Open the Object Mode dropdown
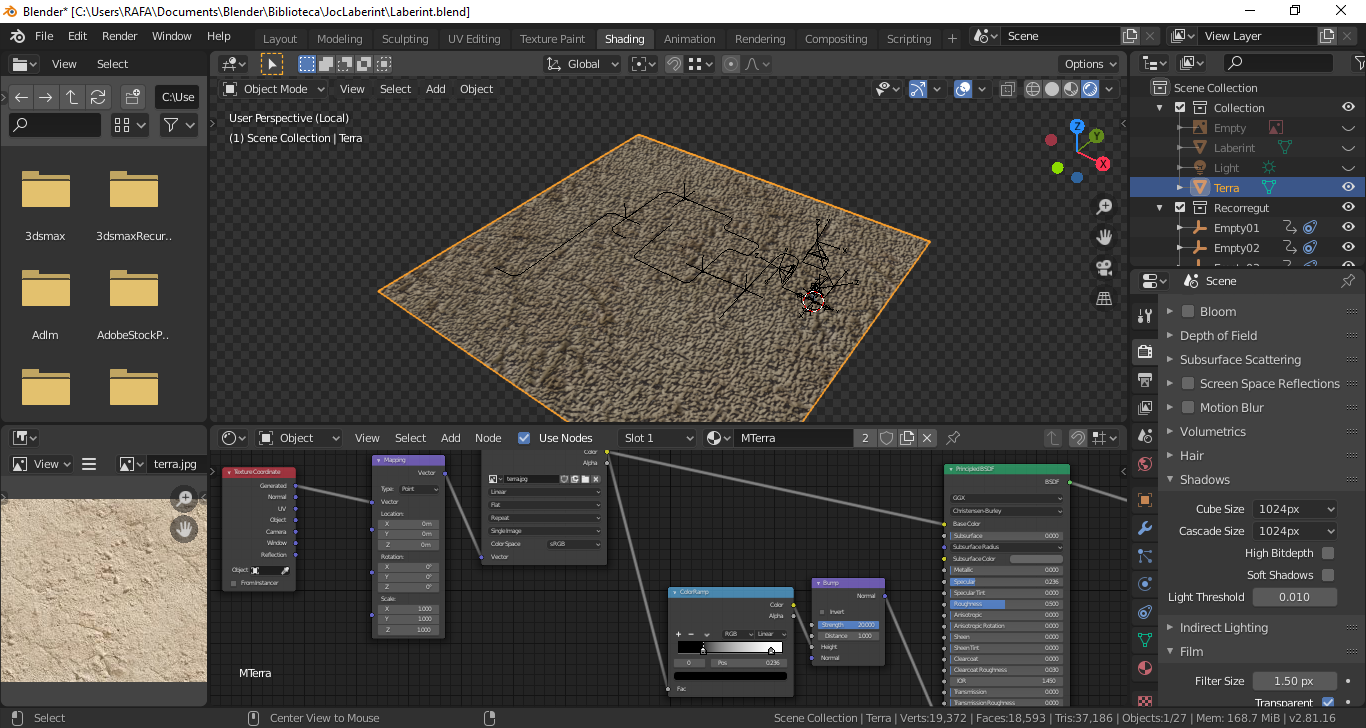Viewport: 1366px width, 728px height. click(274, 89)
